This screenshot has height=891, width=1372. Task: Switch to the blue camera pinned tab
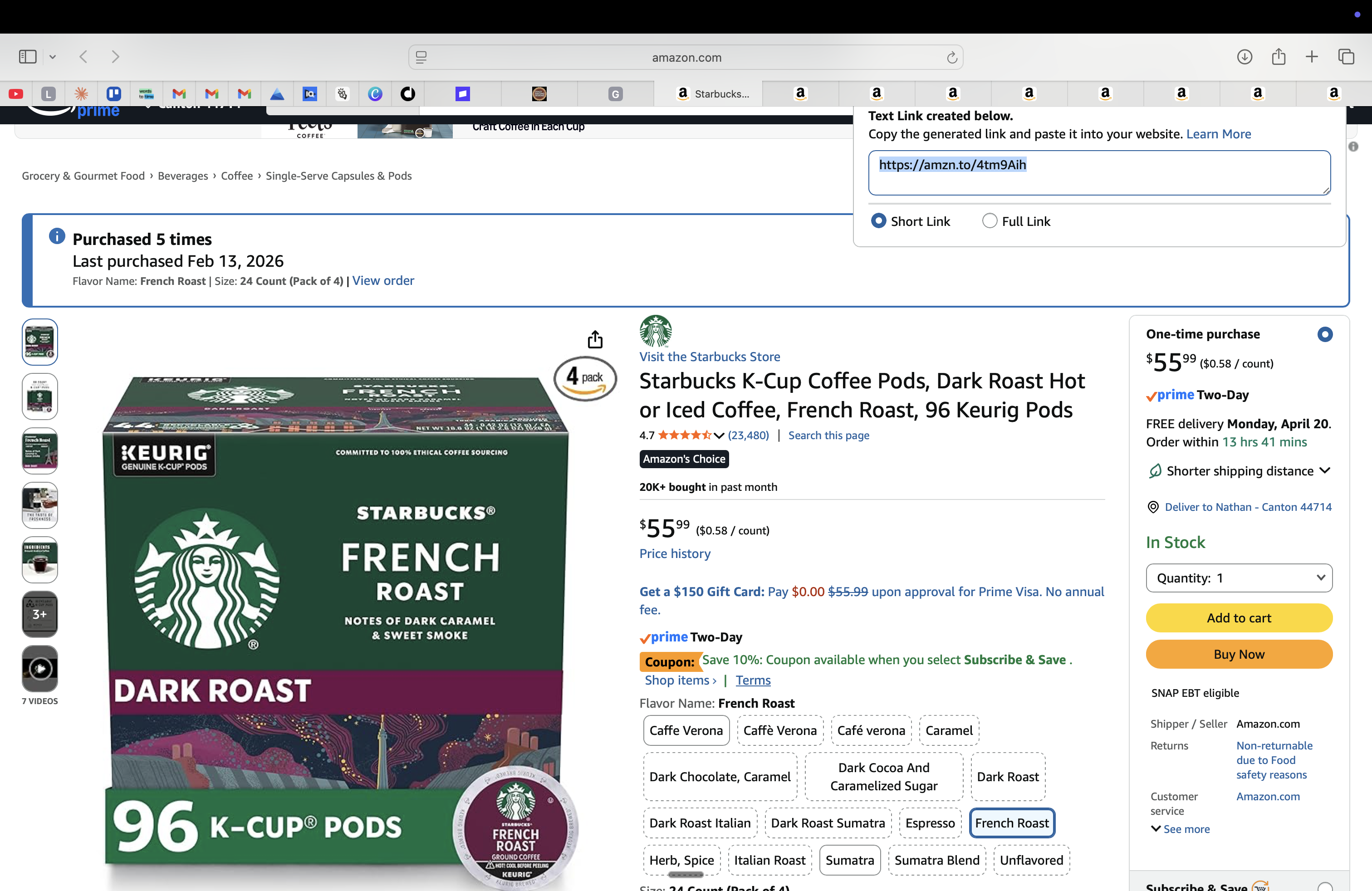coord(309,93)
